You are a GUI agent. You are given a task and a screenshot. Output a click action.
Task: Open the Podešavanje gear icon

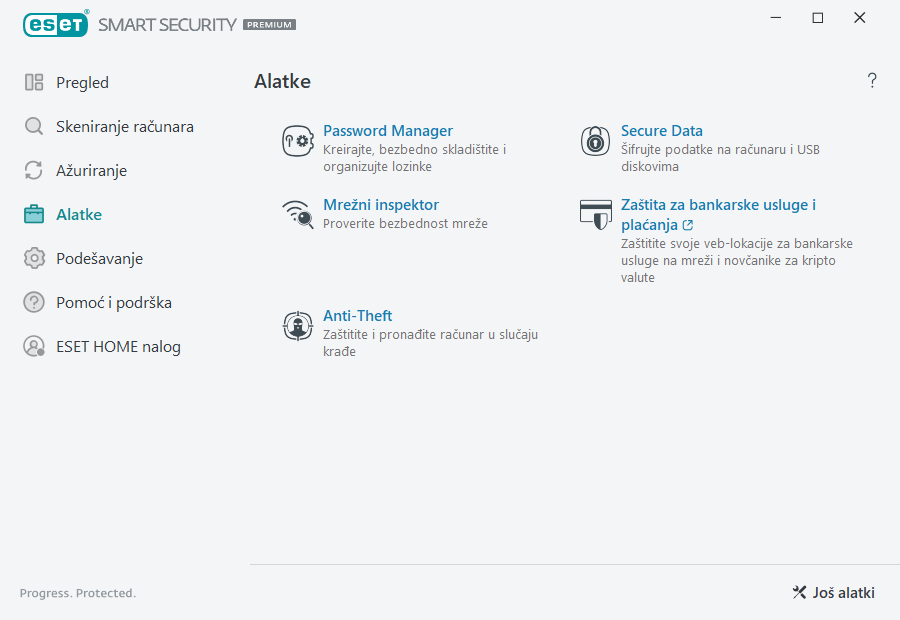32,258
